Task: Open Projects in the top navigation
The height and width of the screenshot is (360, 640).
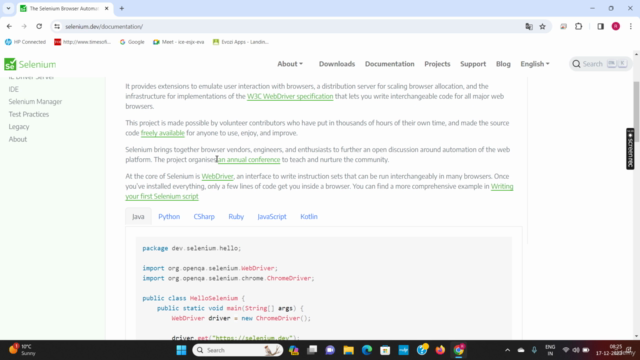Action: 437,64
